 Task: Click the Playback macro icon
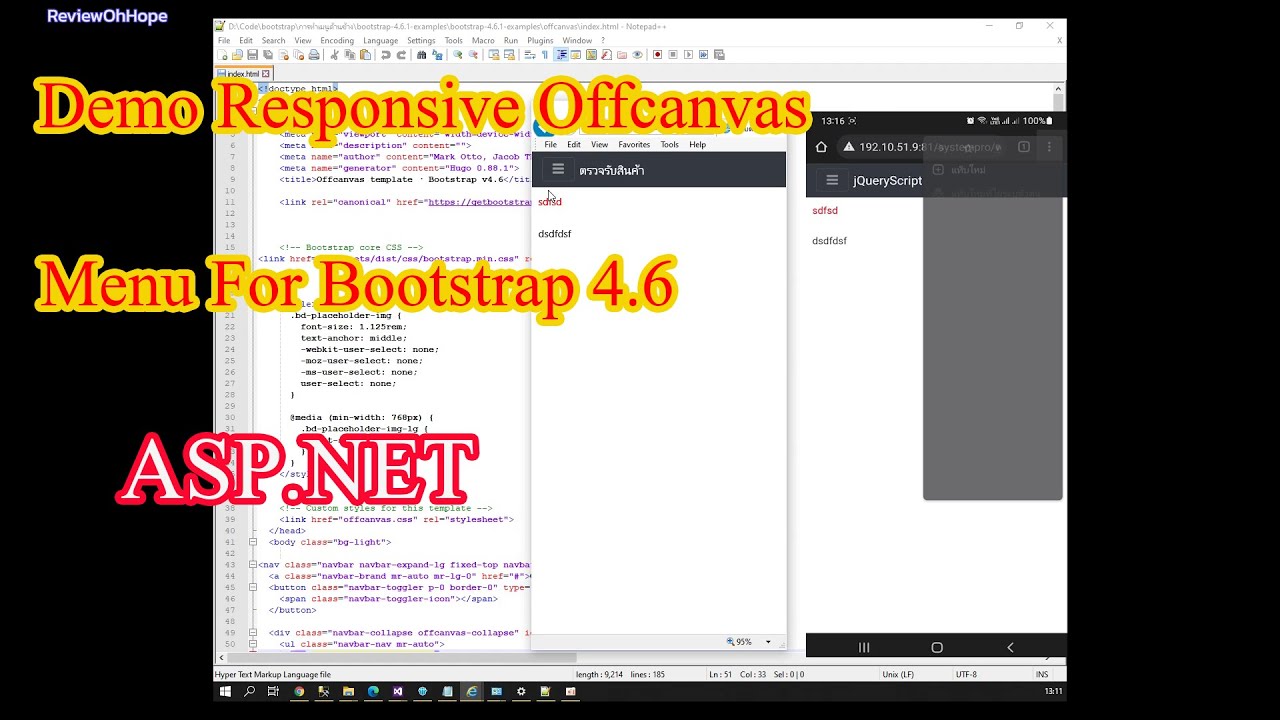click(688, 54)
